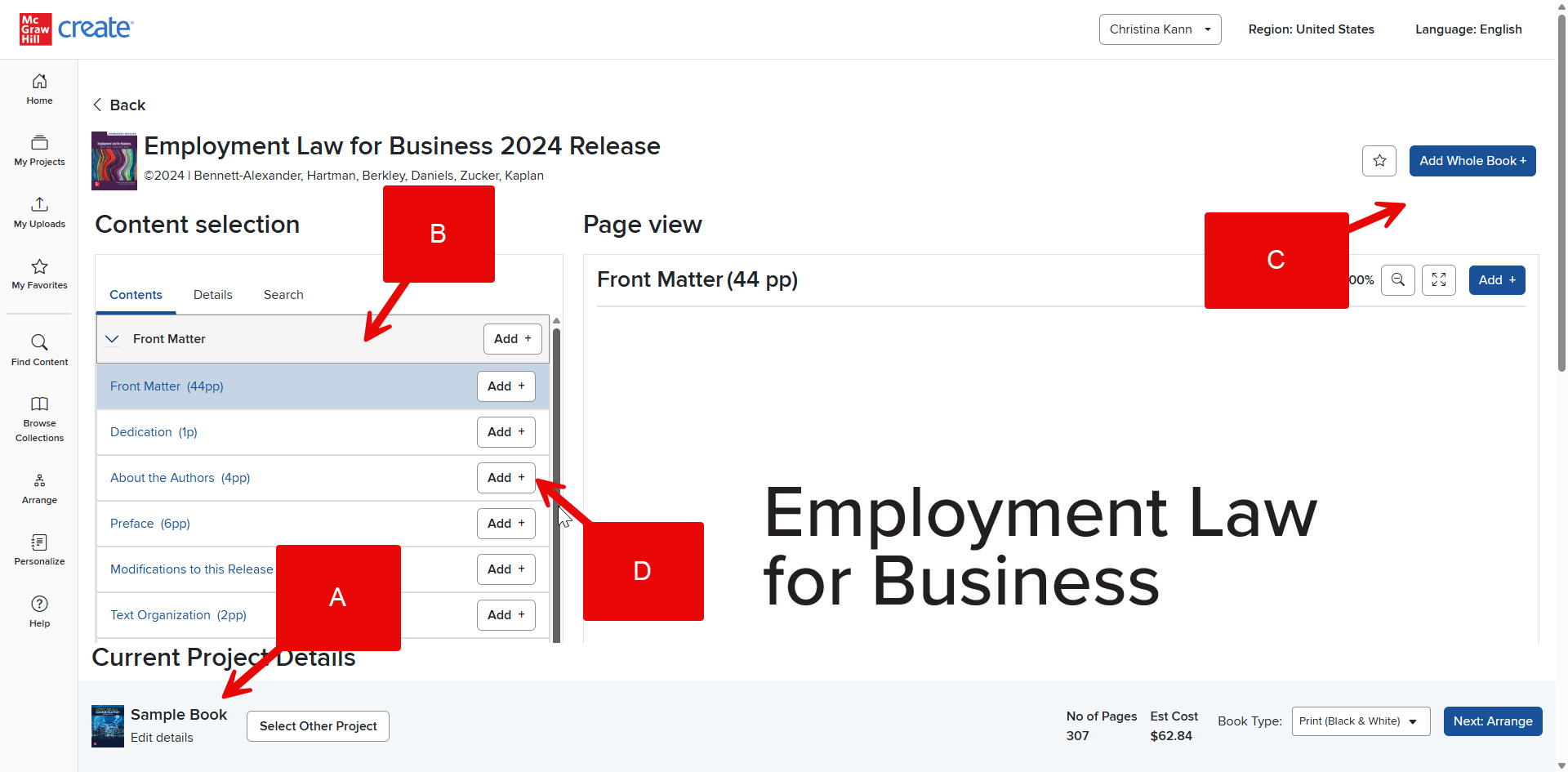The image size is (1568, 772).
Task: Add the Preface (6pp) item
Action: tap(506, 524)
